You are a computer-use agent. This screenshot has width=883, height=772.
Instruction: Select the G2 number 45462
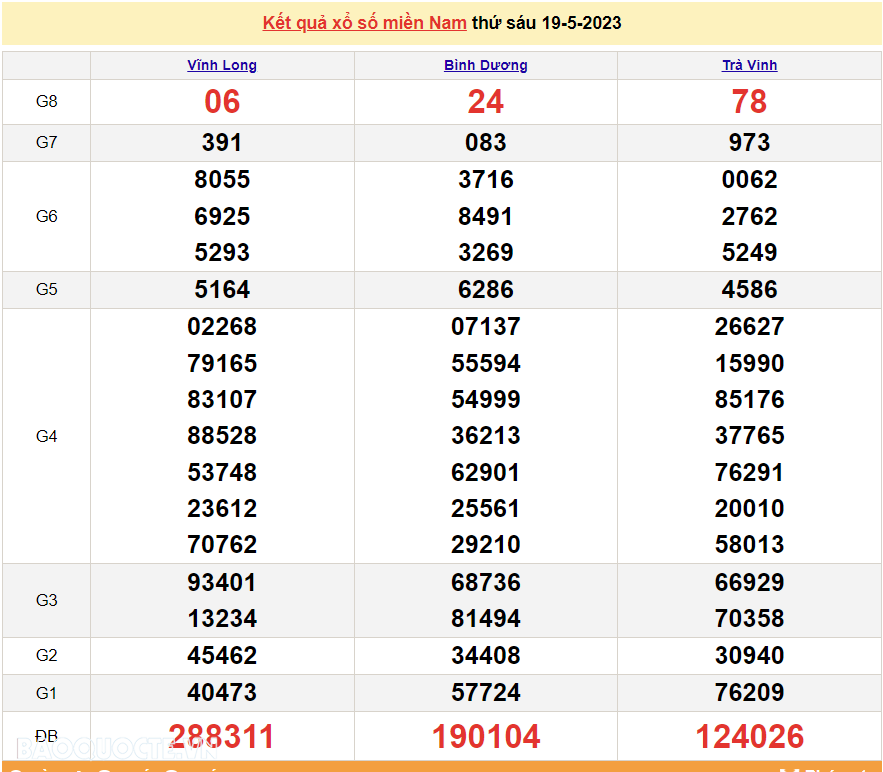(x=222, y=656)
